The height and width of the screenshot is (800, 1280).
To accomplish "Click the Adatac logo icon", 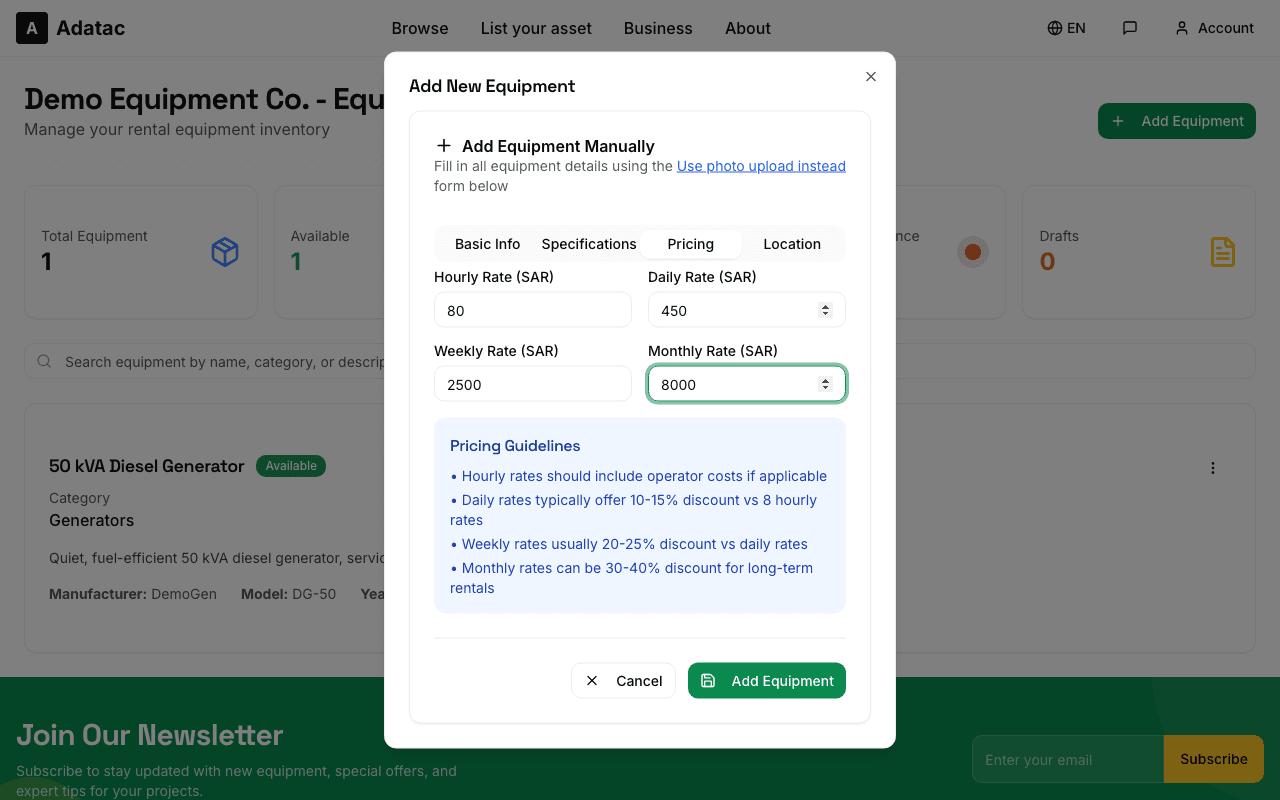I will (32, 28).
